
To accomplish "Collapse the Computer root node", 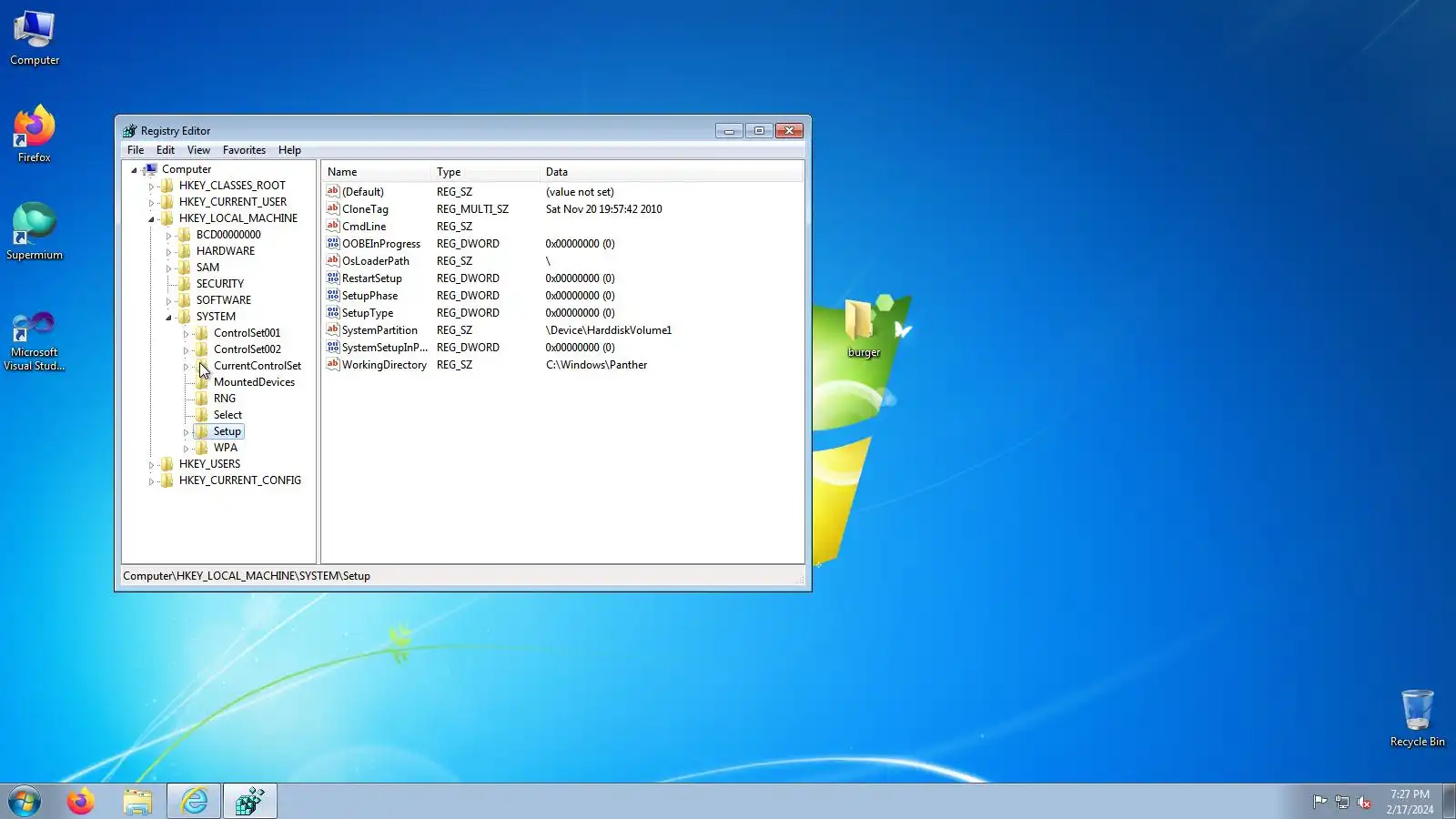I will point(134,170).
